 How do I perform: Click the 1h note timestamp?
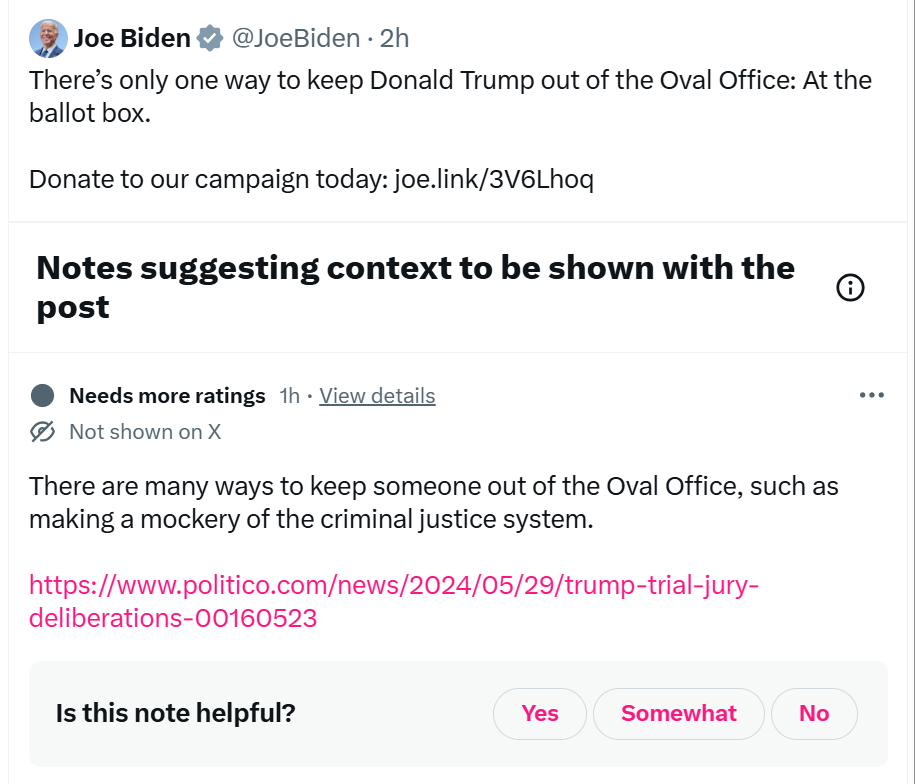(x=289, y=396)
